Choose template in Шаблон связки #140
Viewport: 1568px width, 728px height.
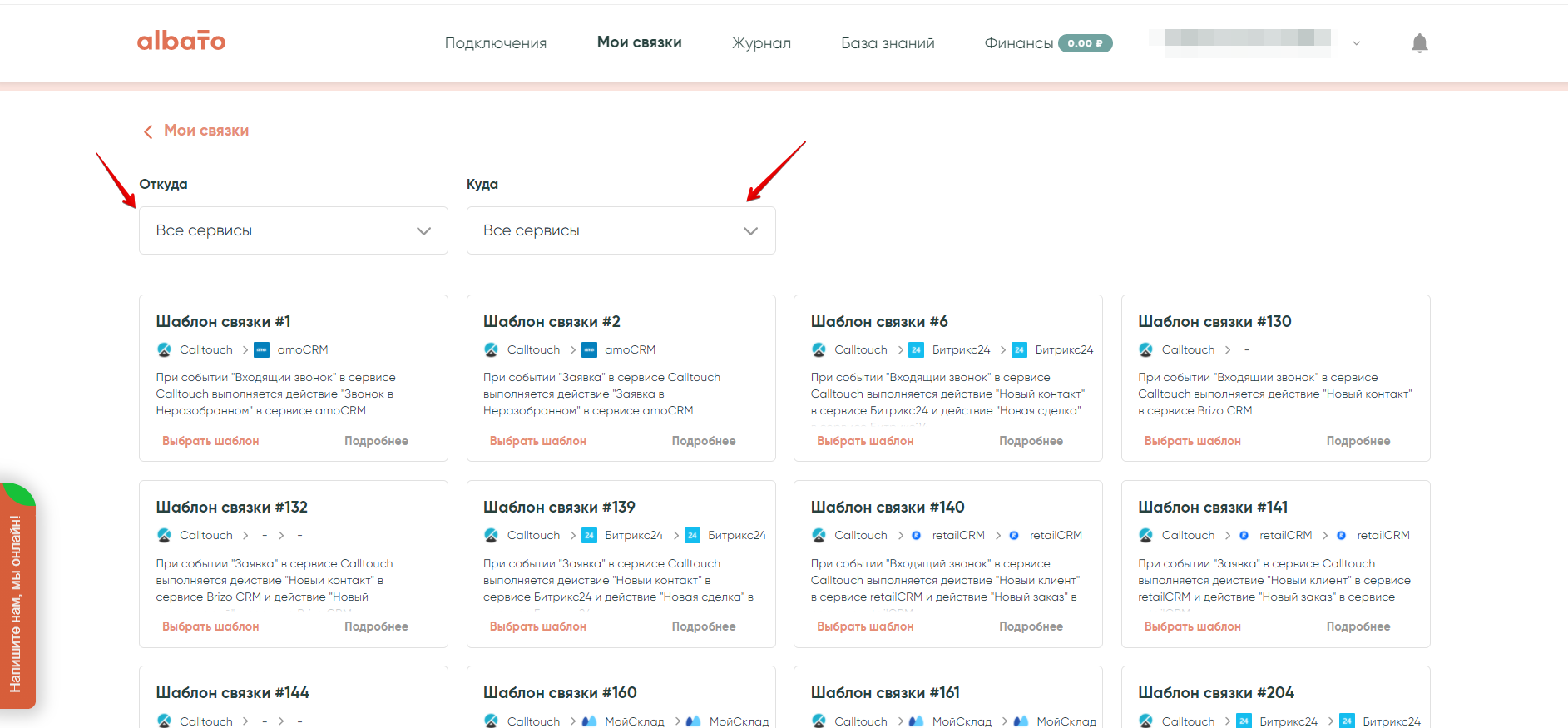click(865, 626)
